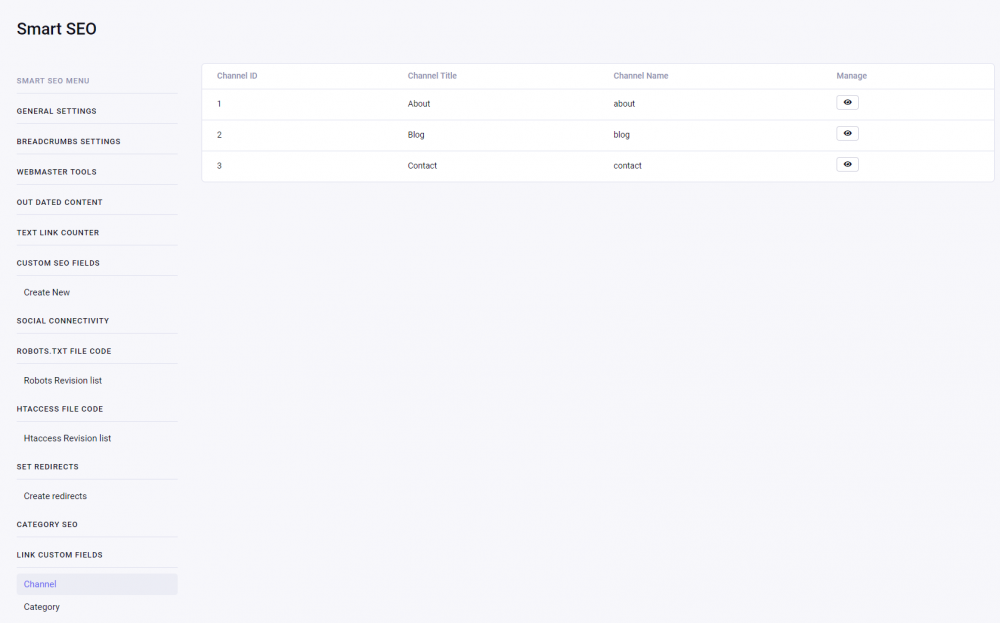This screenshot has height=623, width=1000.
Task: Select Channel under Link Custom Fields
Action: point(39,584)
